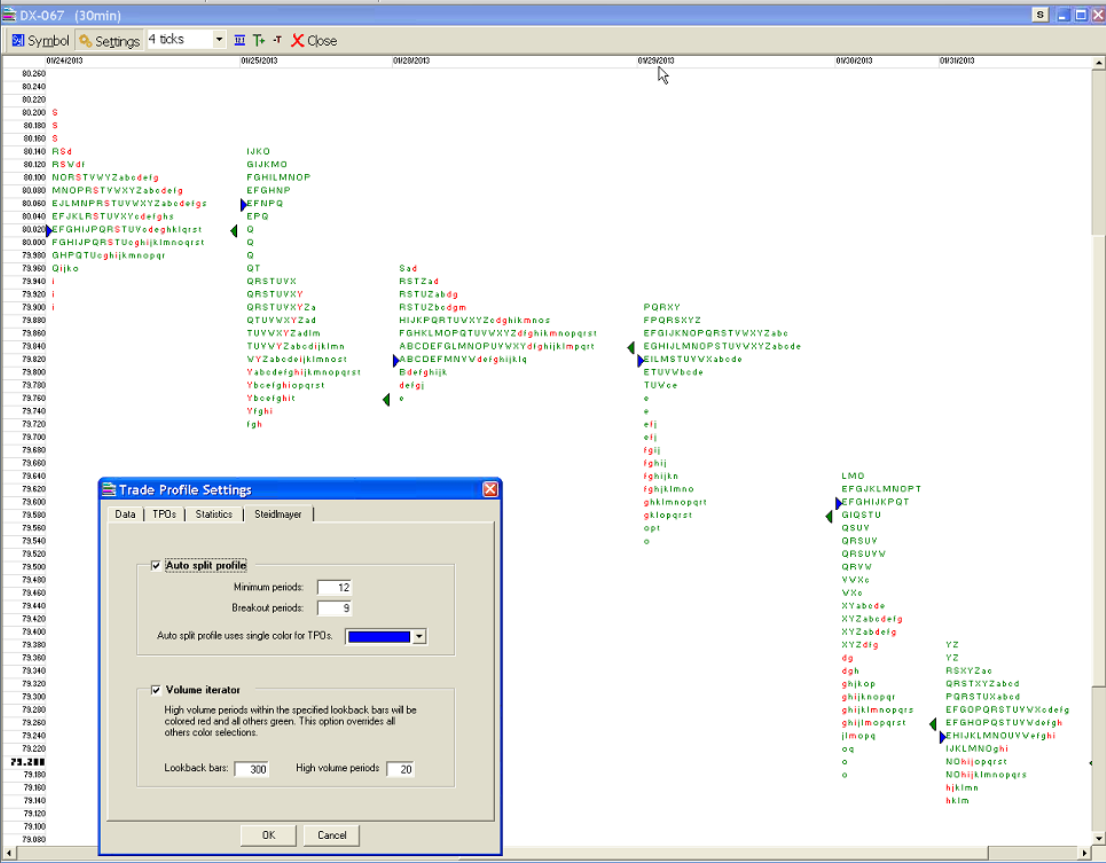Click the blue marker beside EFNPQ row

point(243,204)
